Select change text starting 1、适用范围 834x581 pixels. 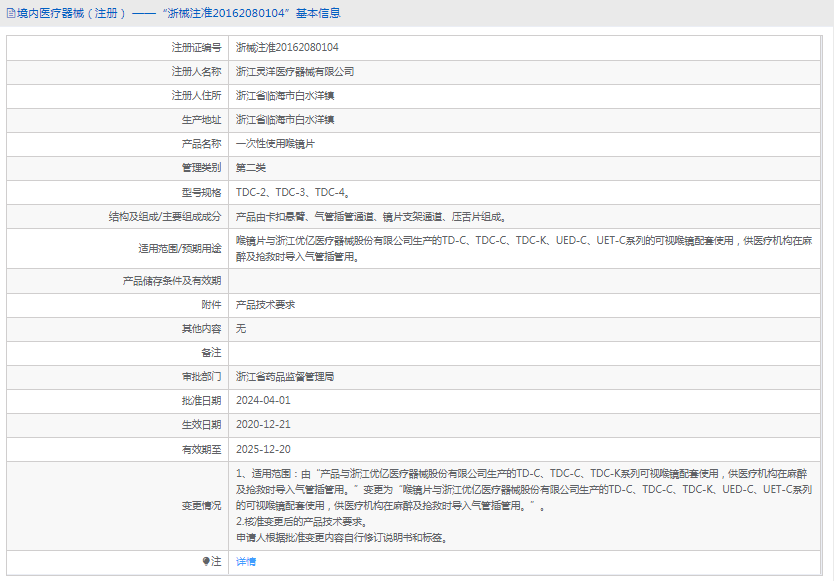pos(524,489)
